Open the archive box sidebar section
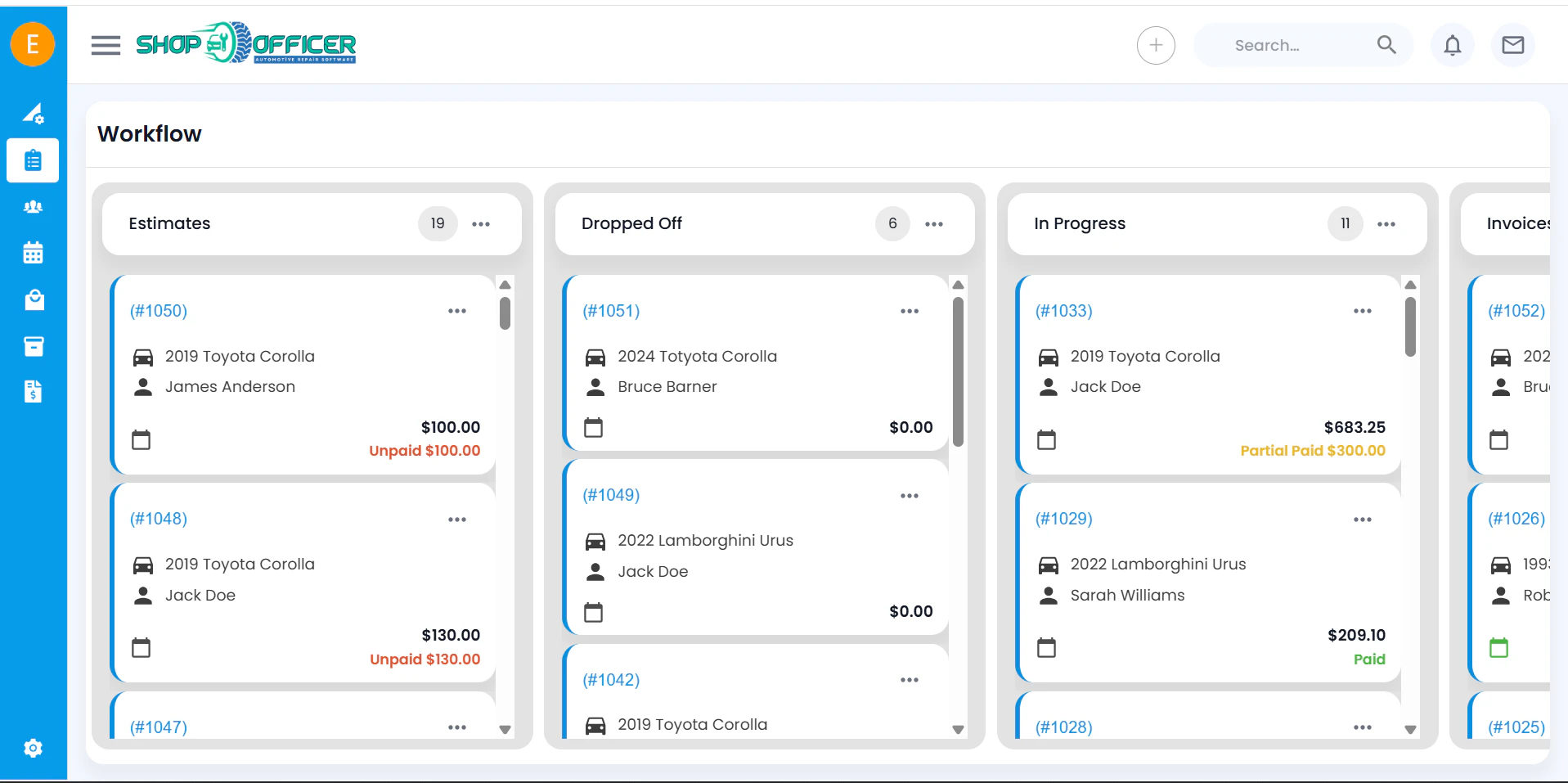Screen dimensions: 1568x783 click(33, 345)
